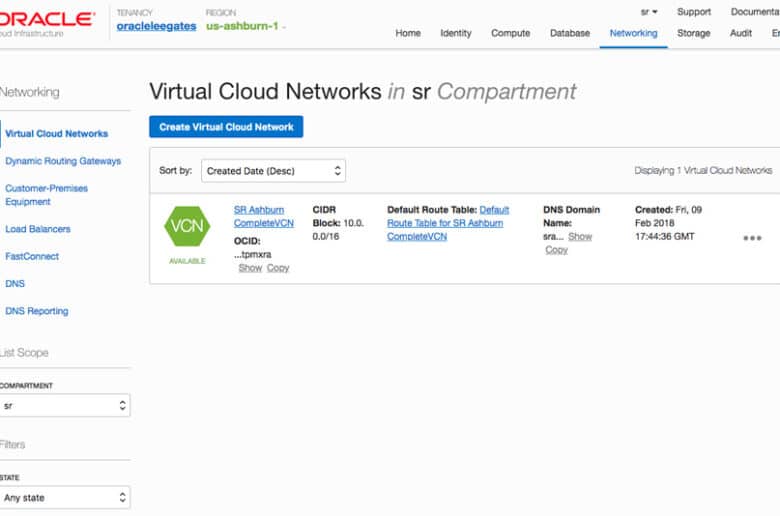Expand the sr user menu
This screenshot has width=780, height=516.
(x=649, y=11)
